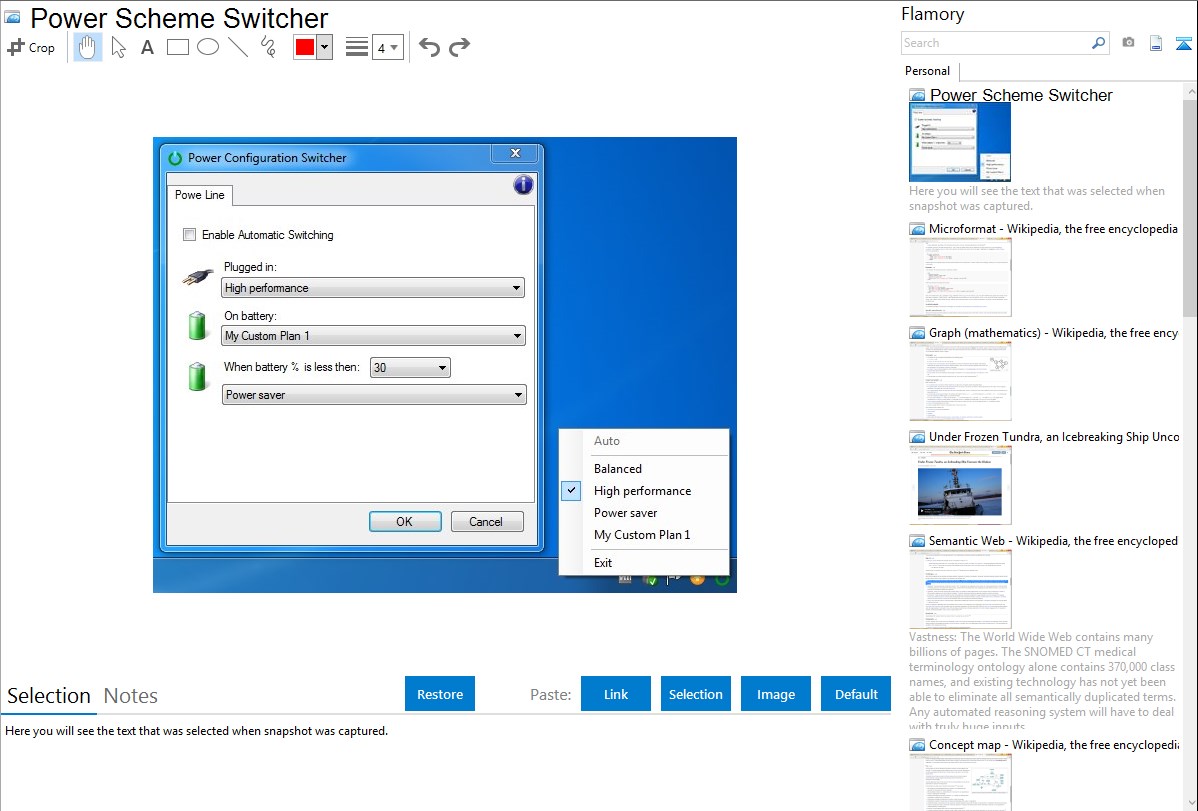Switch to the Notes tab
The height and width of the screenshot is (811, 1198).
(x=131, y=696)
